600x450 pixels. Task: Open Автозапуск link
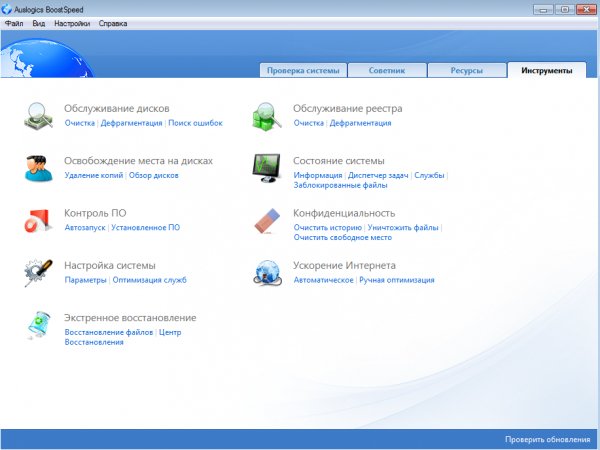[x=85, y=227]
